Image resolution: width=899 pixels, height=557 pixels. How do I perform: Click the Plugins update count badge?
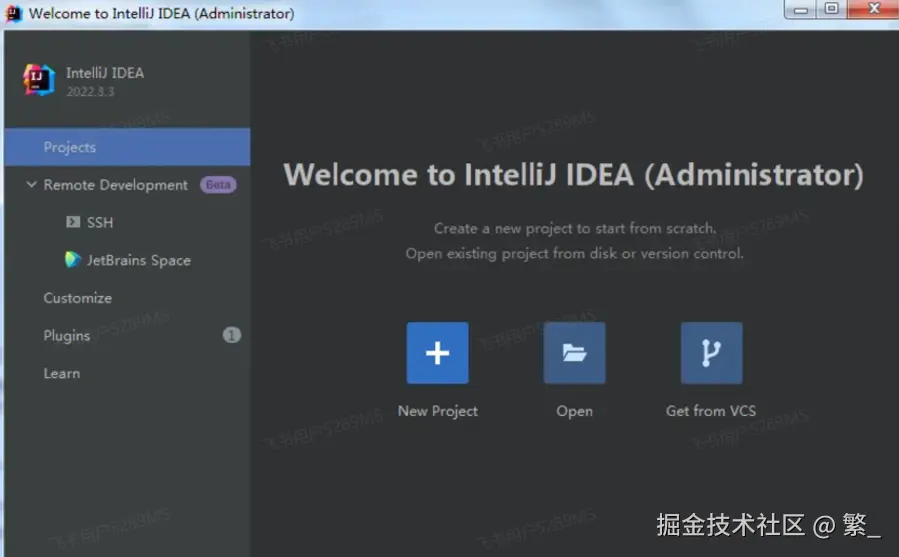[232, 335]
